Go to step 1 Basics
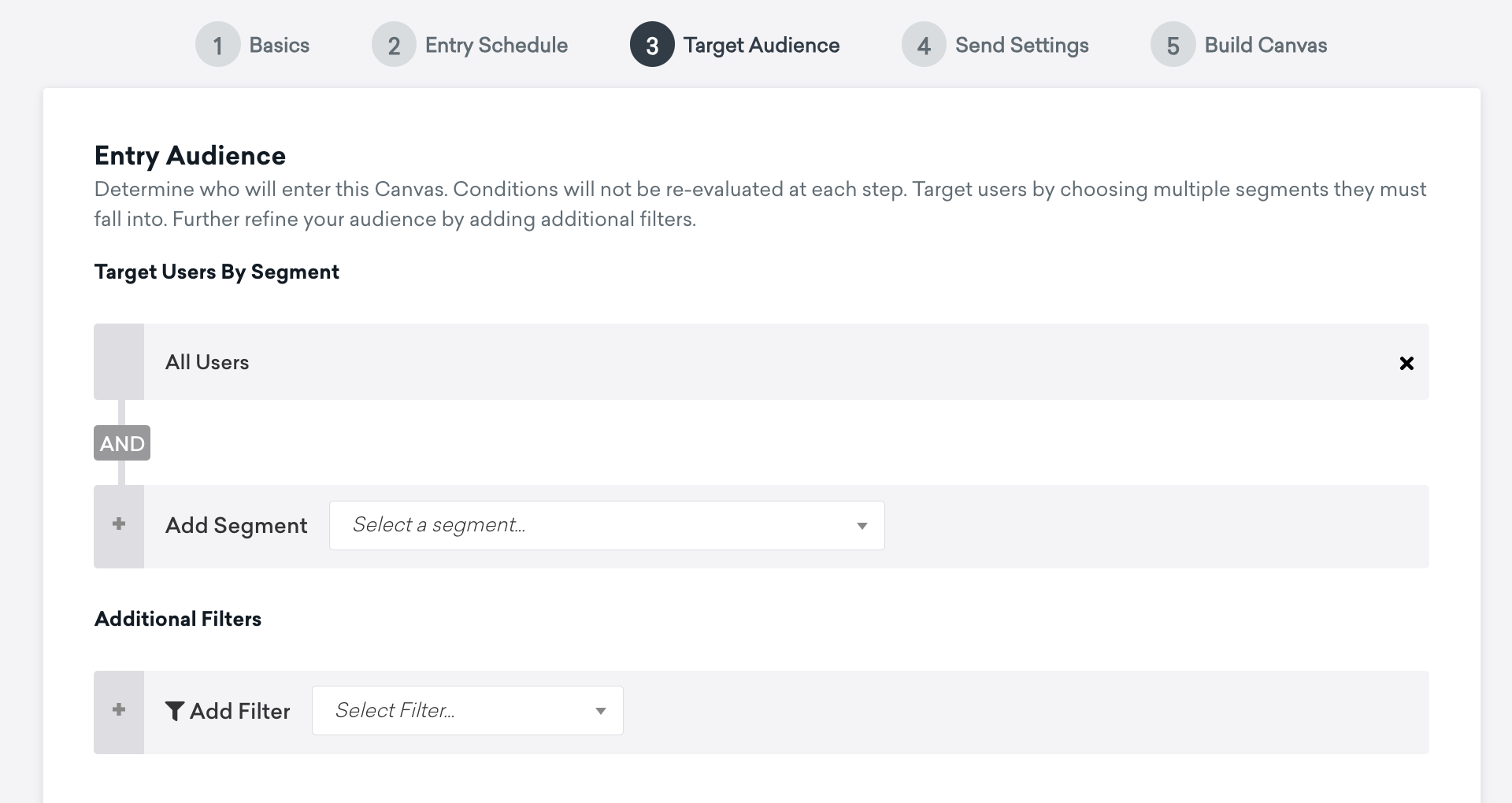Screen dimensions: 1512x803 [252, 45]
